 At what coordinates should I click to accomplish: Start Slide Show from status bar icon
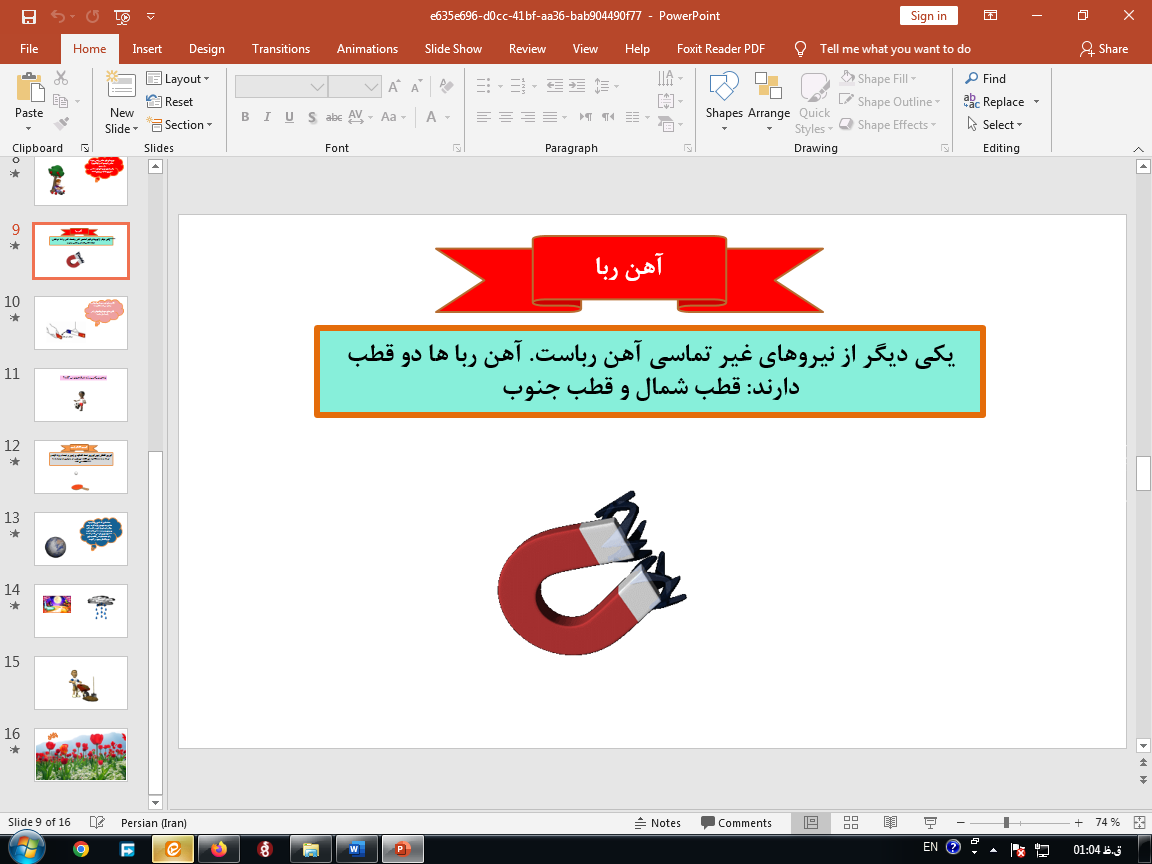pos(930,823)
